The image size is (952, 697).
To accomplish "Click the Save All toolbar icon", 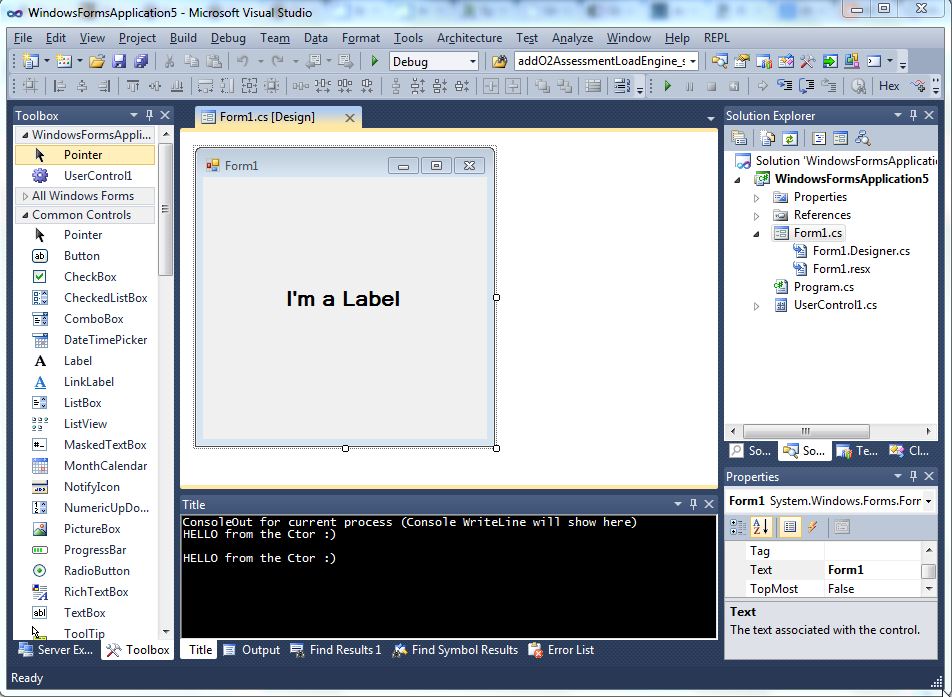I will tap(141, 61).
